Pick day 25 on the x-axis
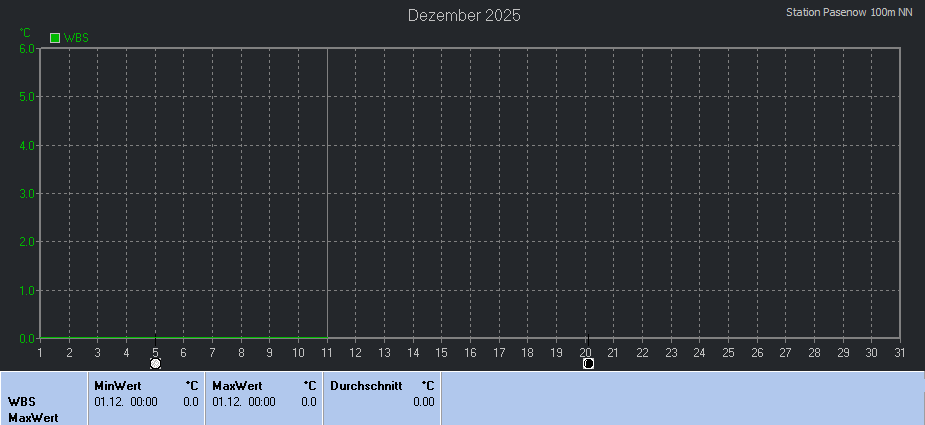Viewport: 925px width, 425px height. click(x=728, y=352)
